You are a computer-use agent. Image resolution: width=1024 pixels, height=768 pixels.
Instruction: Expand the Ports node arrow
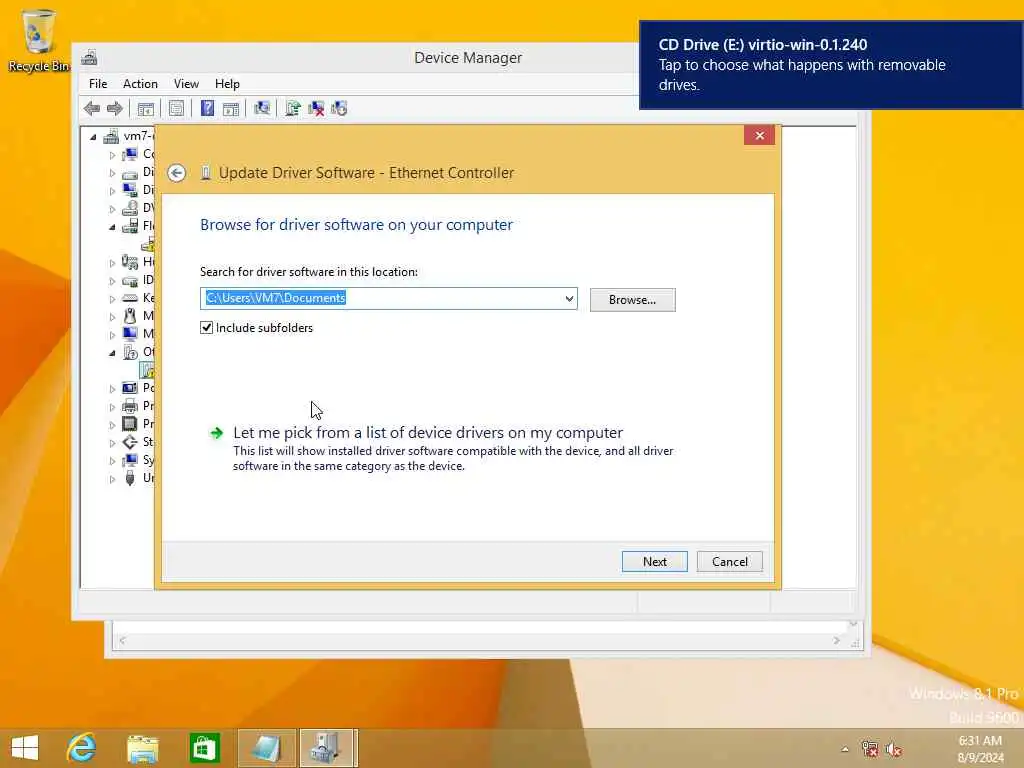point(112,389)
